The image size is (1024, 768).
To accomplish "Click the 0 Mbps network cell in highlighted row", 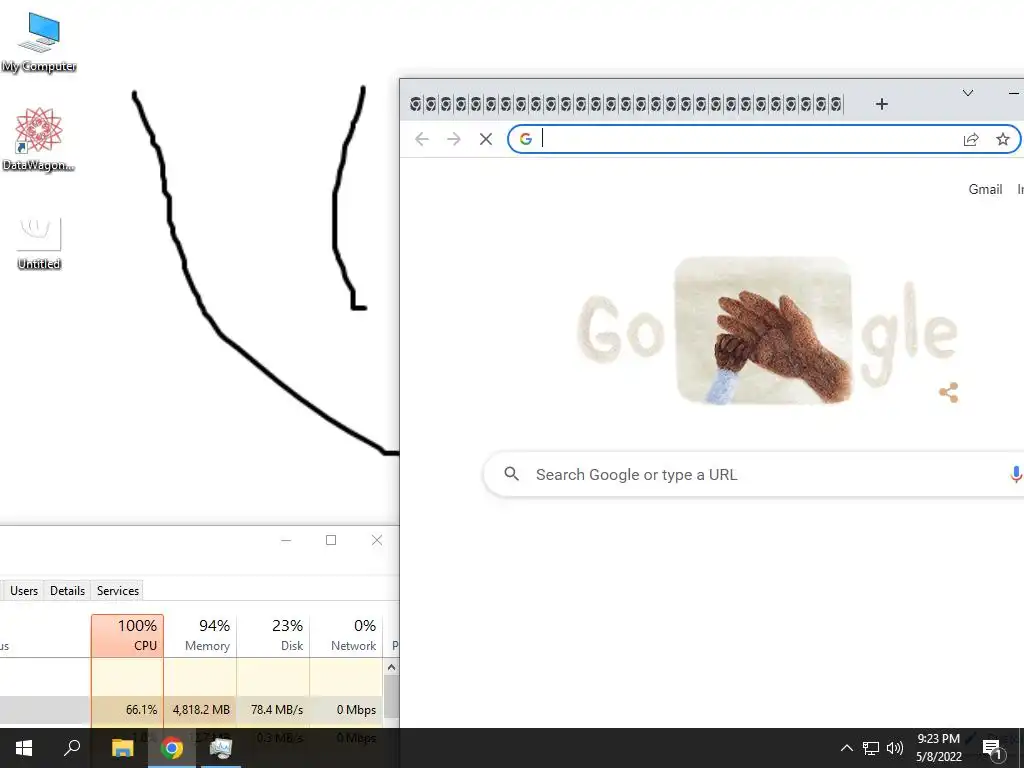I will (346, 710).
